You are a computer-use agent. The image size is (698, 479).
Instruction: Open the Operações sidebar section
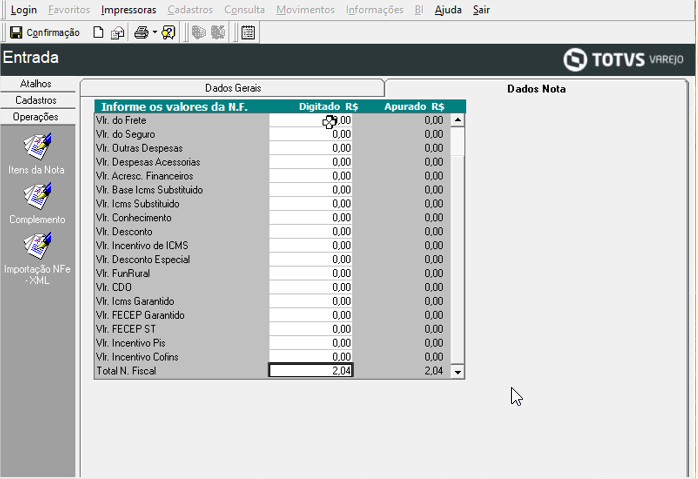(36, 117)
